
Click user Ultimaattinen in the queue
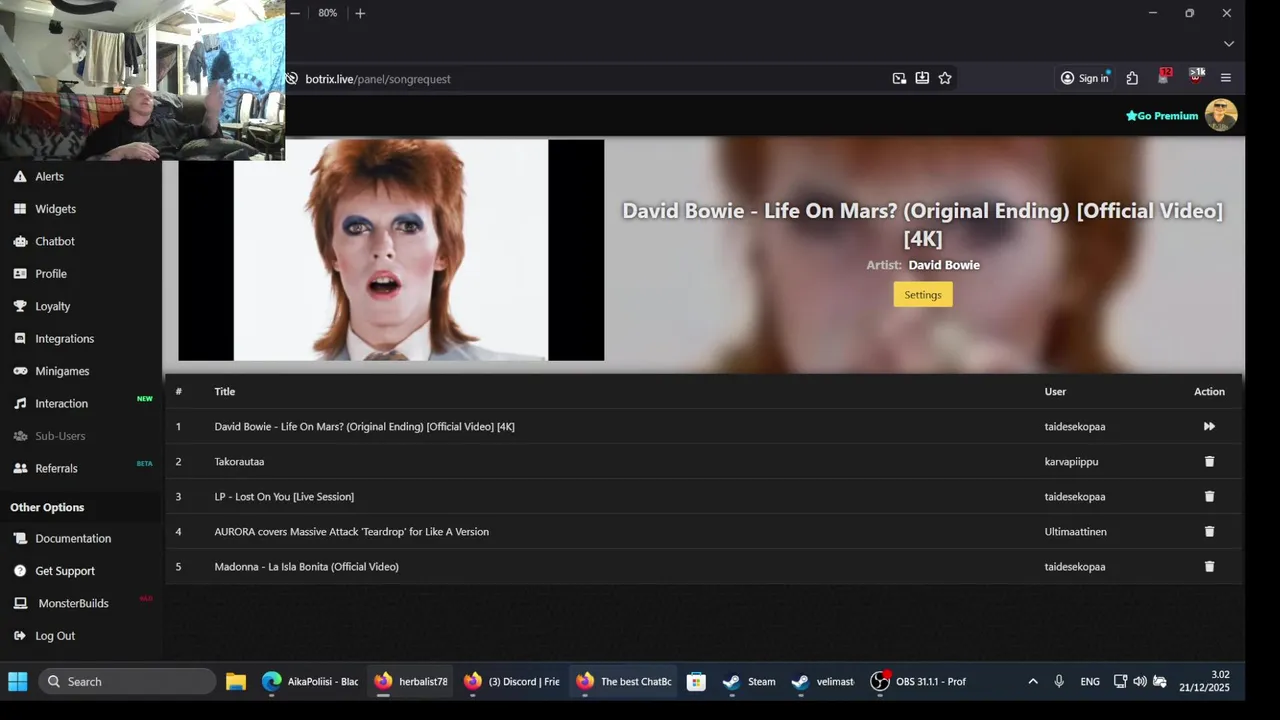(1076, 532)
